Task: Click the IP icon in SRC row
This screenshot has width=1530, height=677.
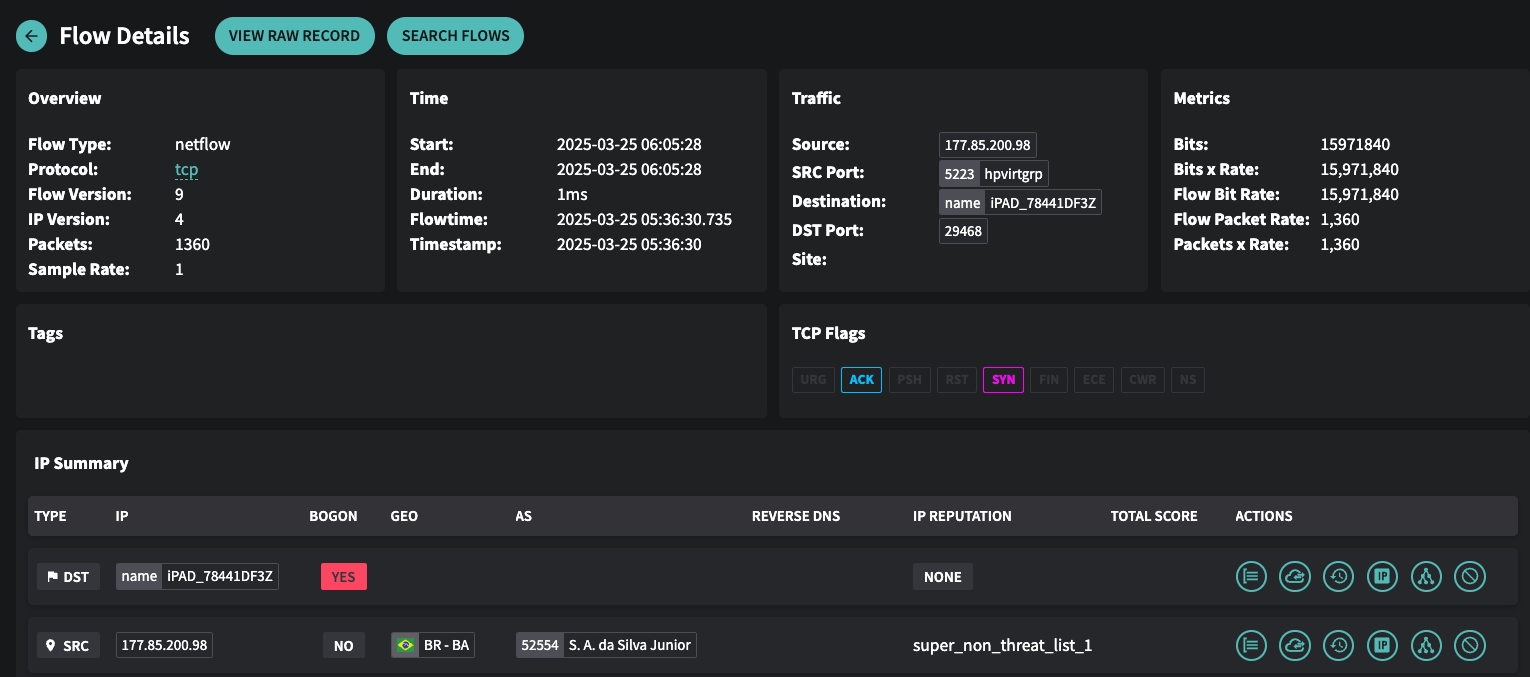Action: (x=1382, y=645)
